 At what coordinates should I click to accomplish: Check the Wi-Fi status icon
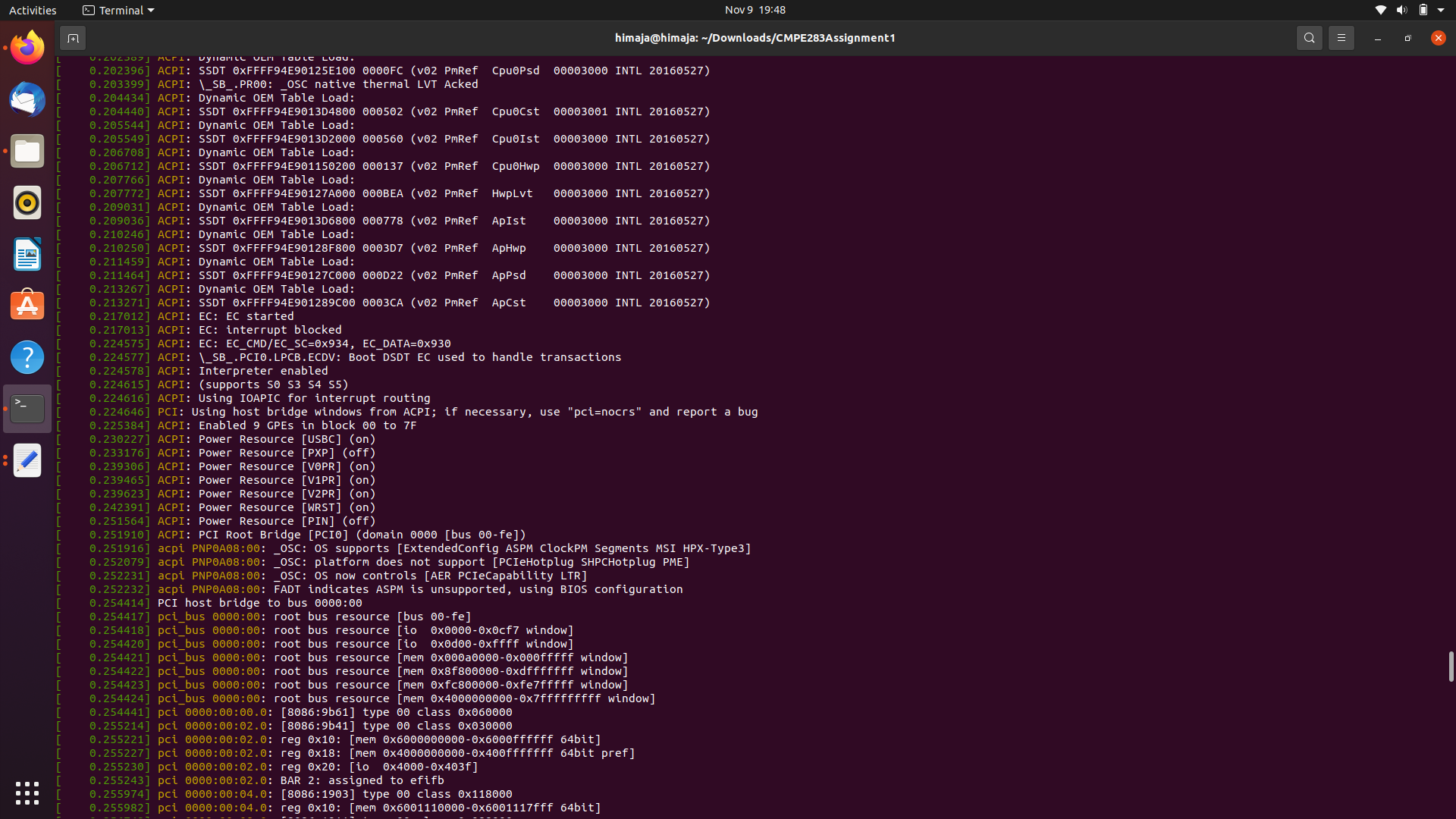[1381, 10]
